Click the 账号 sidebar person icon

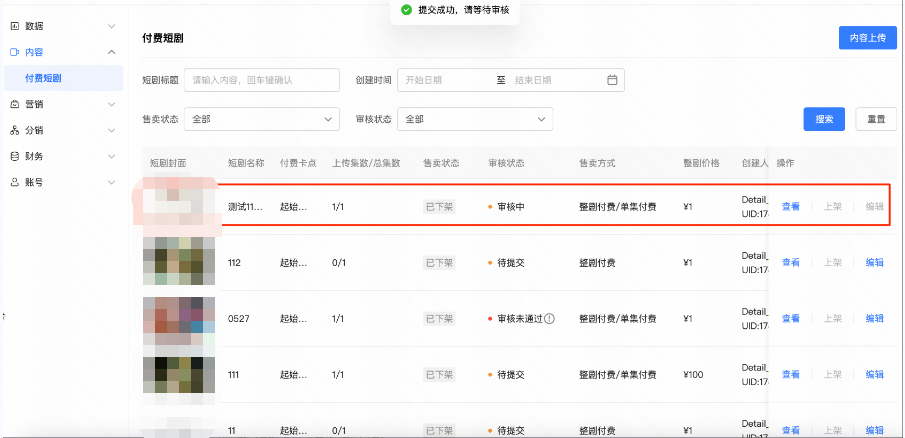[x=15, y=182]
